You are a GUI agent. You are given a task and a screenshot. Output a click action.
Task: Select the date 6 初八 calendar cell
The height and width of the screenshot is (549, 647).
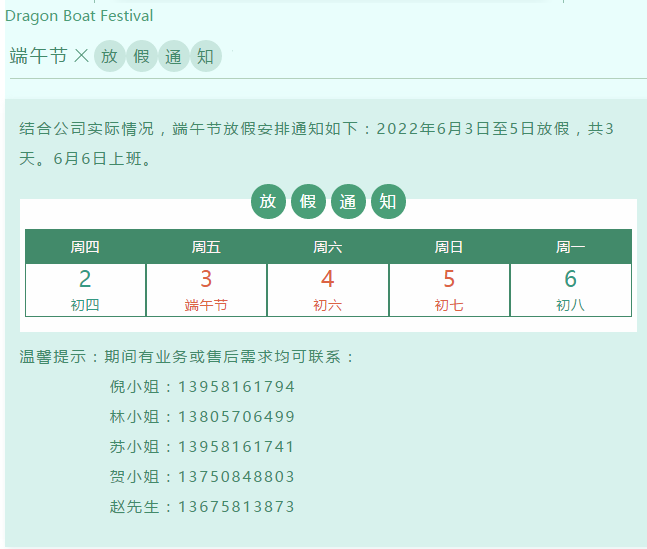[x=570, y=290]
